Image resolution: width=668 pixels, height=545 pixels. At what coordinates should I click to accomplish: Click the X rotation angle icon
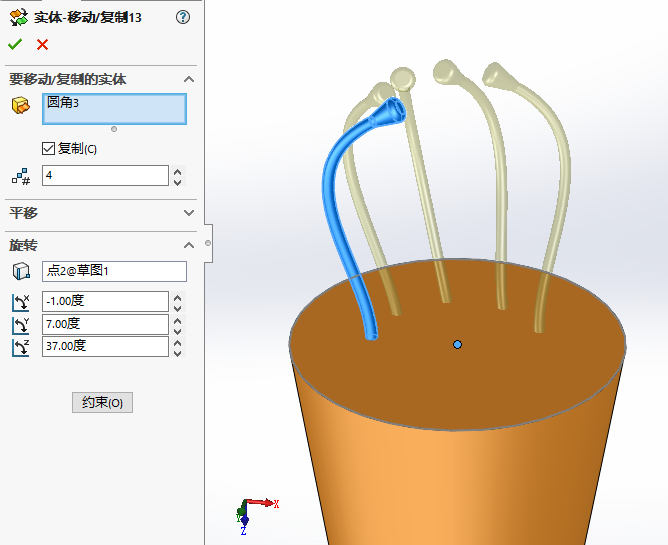pyautogui.click(x=20, y=302)
